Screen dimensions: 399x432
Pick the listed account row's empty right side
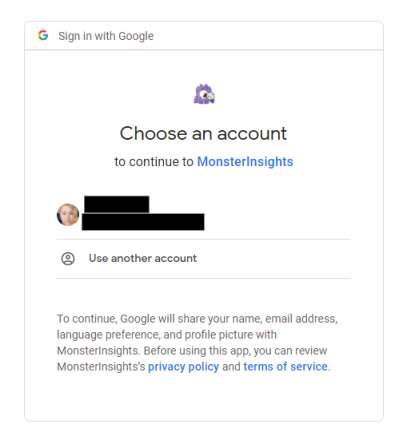(277, 215)
